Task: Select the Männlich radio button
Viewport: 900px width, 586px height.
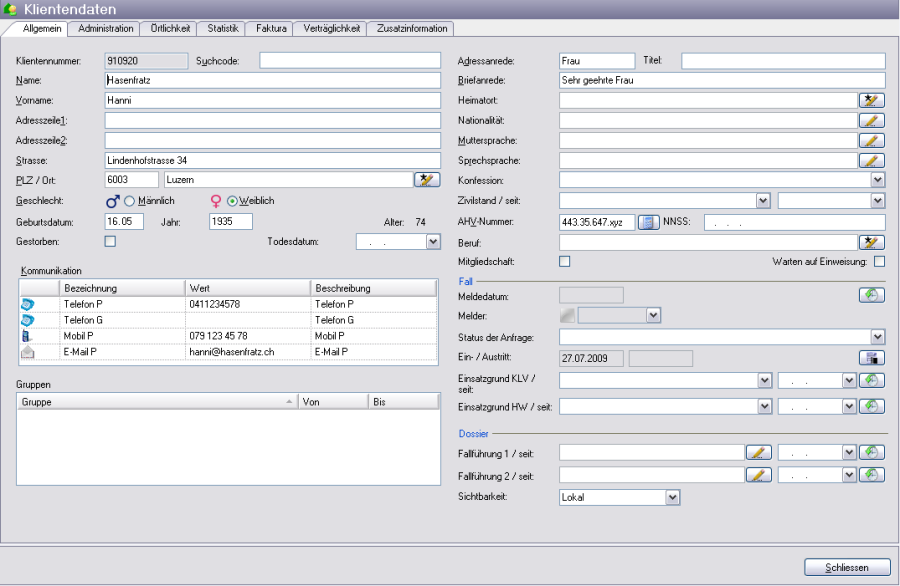Action: point(129,201)
